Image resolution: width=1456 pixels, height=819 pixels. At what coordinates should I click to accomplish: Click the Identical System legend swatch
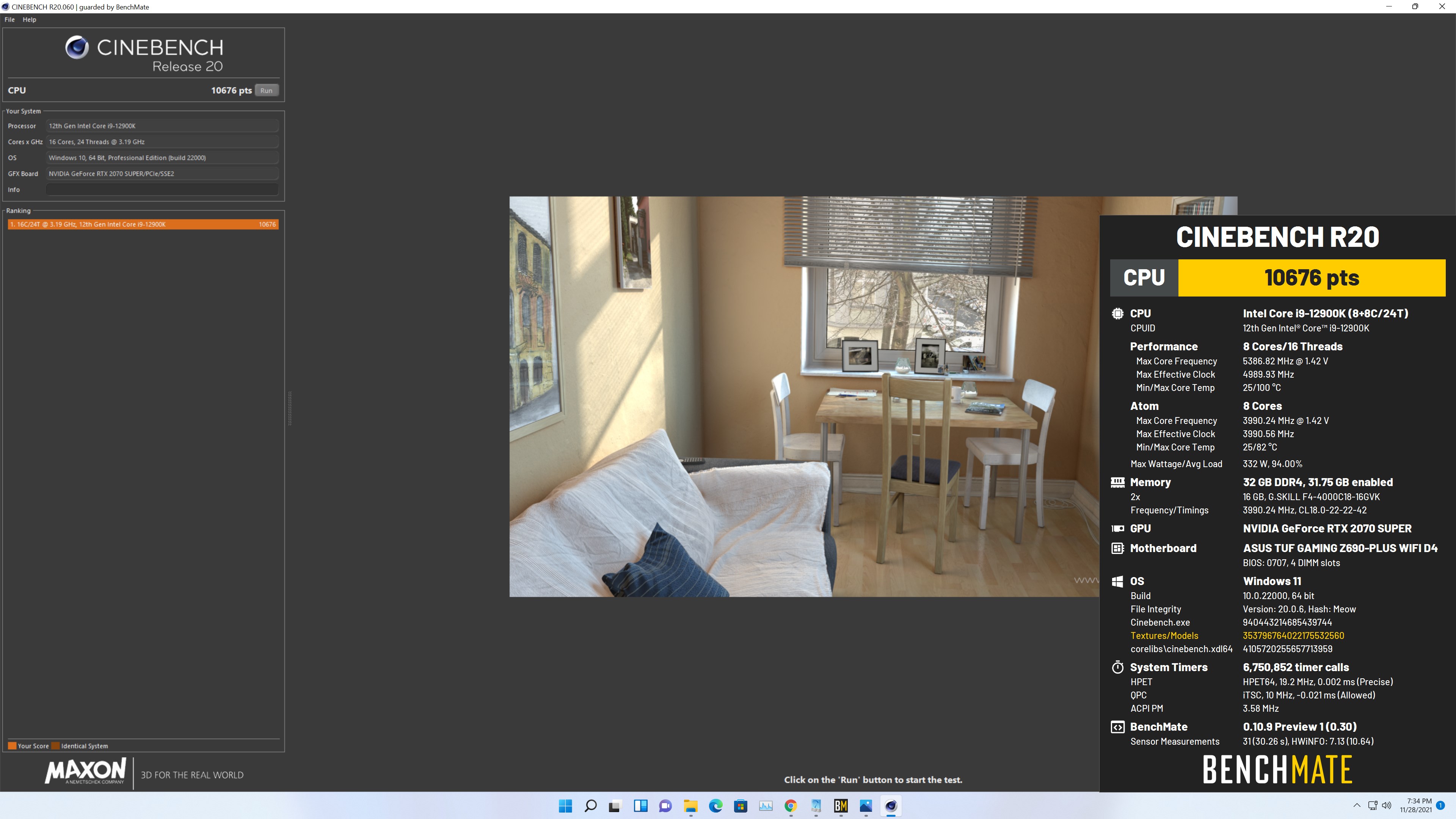click(55, 745)
